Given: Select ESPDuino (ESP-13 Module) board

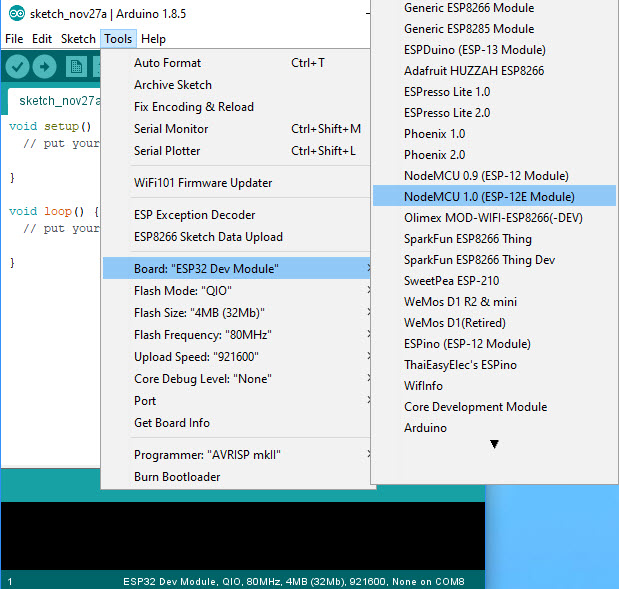Looking at the screenshot, I should pos(494,50).
